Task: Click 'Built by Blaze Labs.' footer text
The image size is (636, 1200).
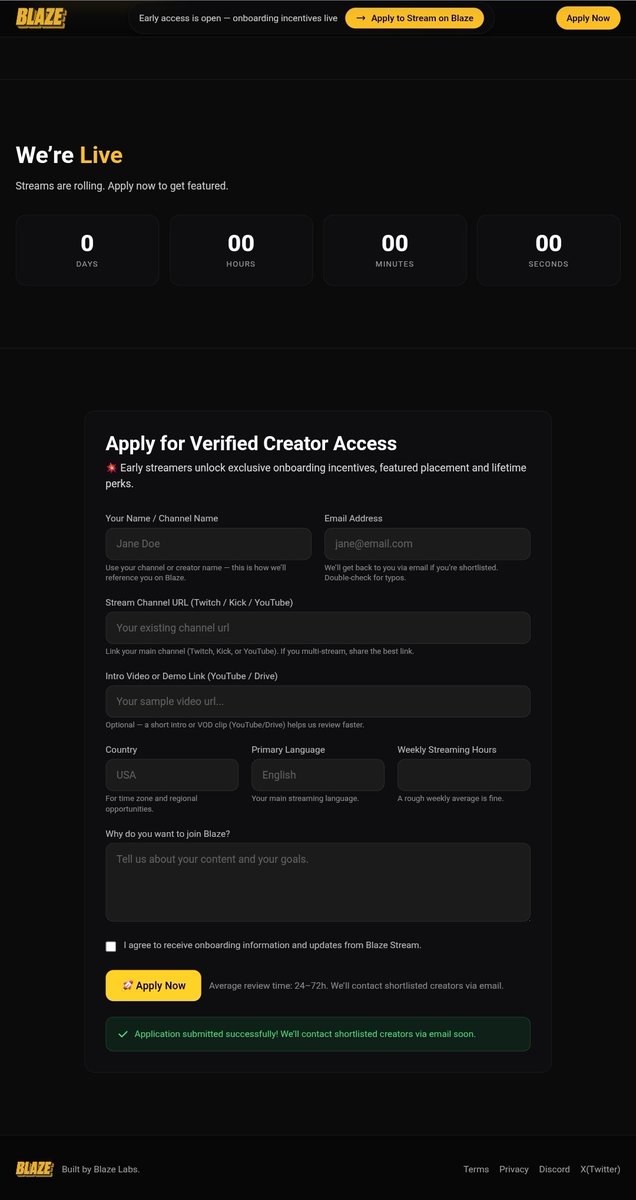Action: pos(101,1169)
